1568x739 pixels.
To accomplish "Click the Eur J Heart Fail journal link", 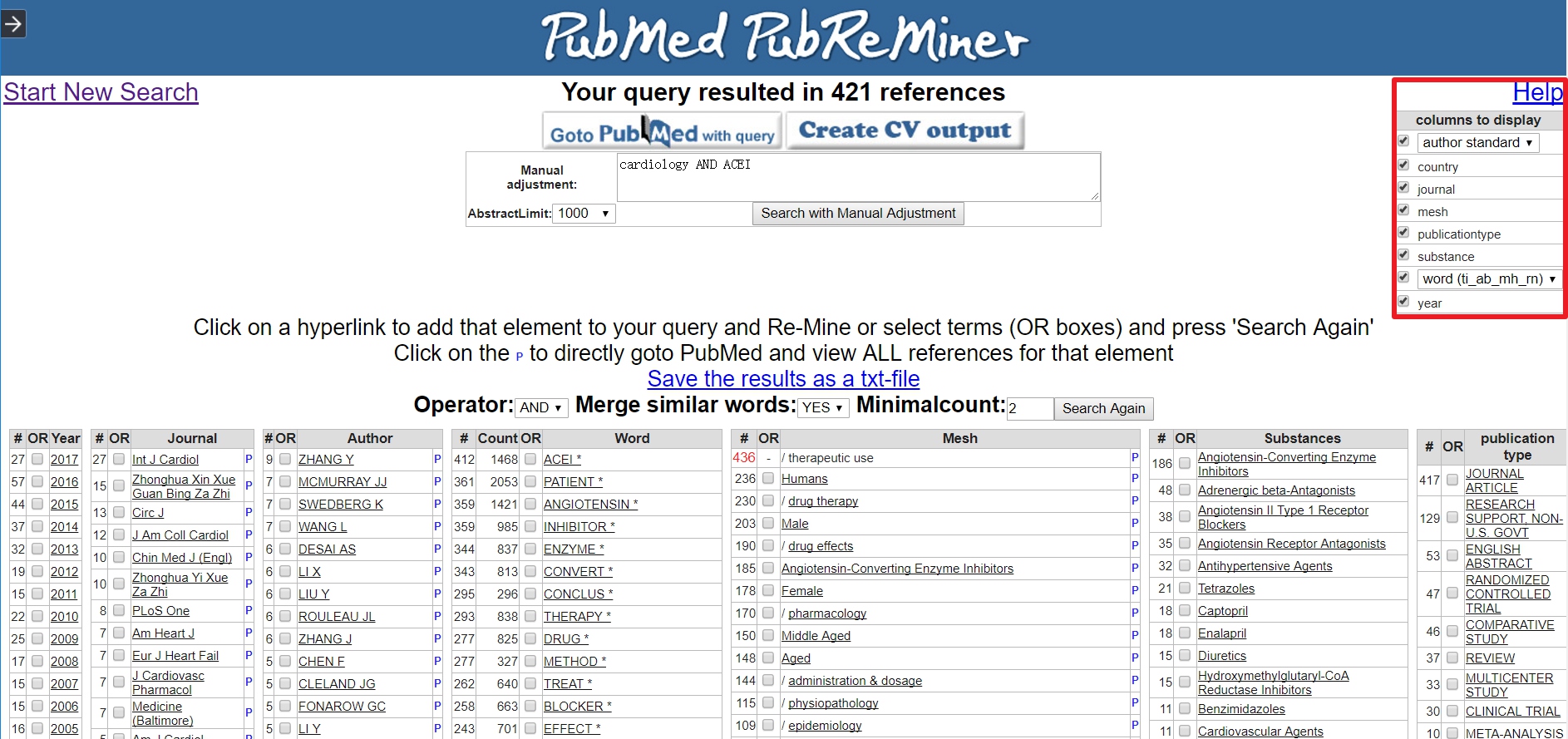I will coord(175,656).
